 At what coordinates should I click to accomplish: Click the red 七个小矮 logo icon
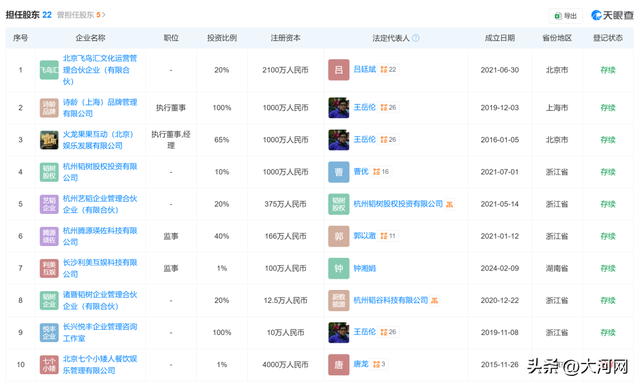tap(49, 364)
